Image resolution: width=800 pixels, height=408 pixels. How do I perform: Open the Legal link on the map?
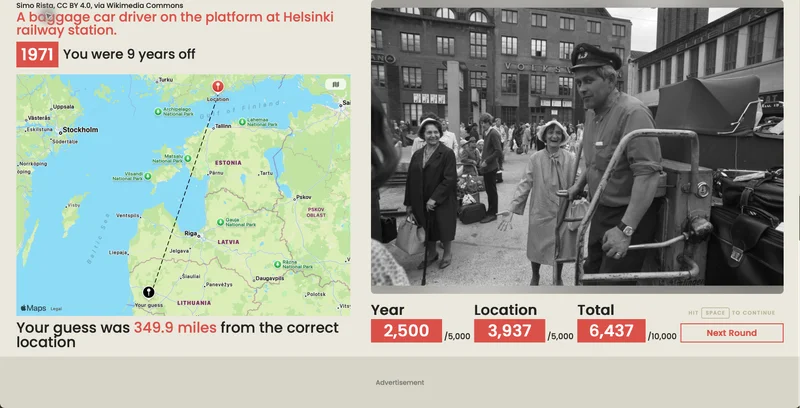click(56, 309)
